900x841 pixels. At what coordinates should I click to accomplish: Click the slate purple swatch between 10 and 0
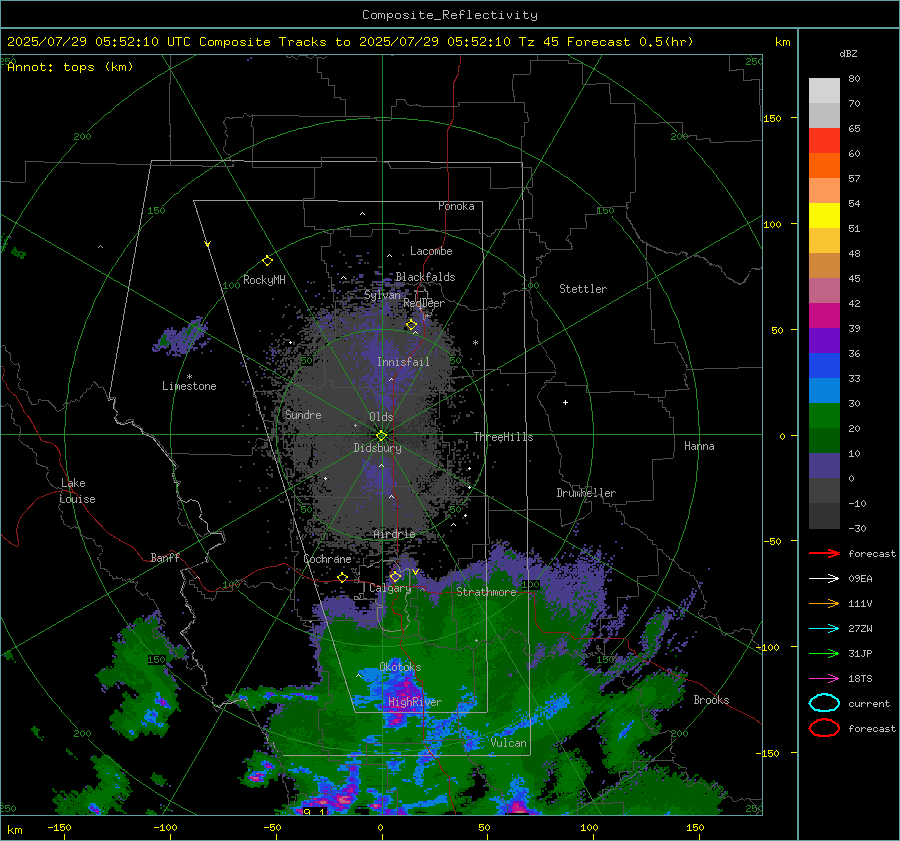tap(824, 466)
